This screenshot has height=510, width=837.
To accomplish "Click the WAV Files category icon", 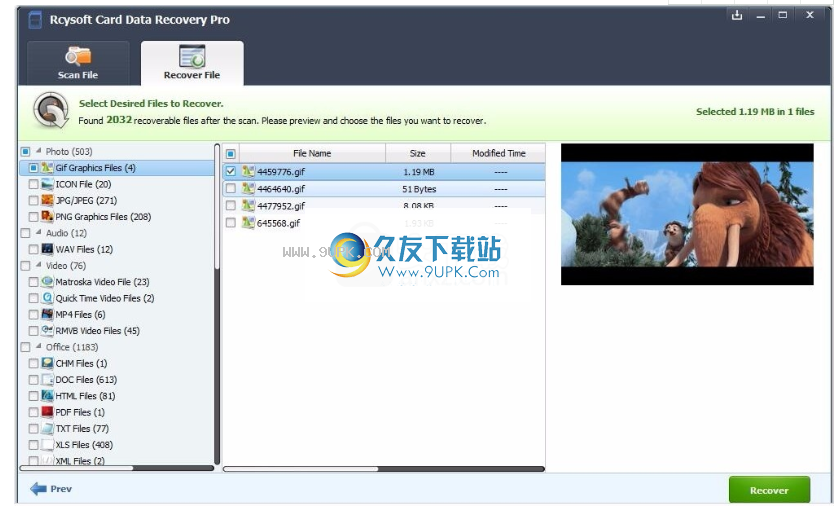I will click(48, 249).
